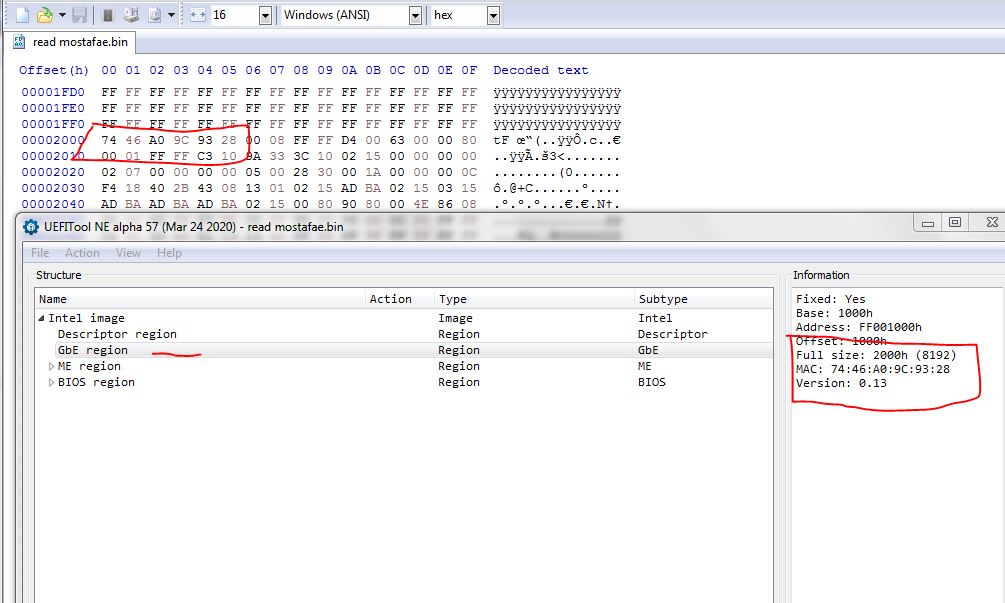Click the Save floppy disk icon
Viewport: 1005px width, 603px height.
tap(79, 15)
